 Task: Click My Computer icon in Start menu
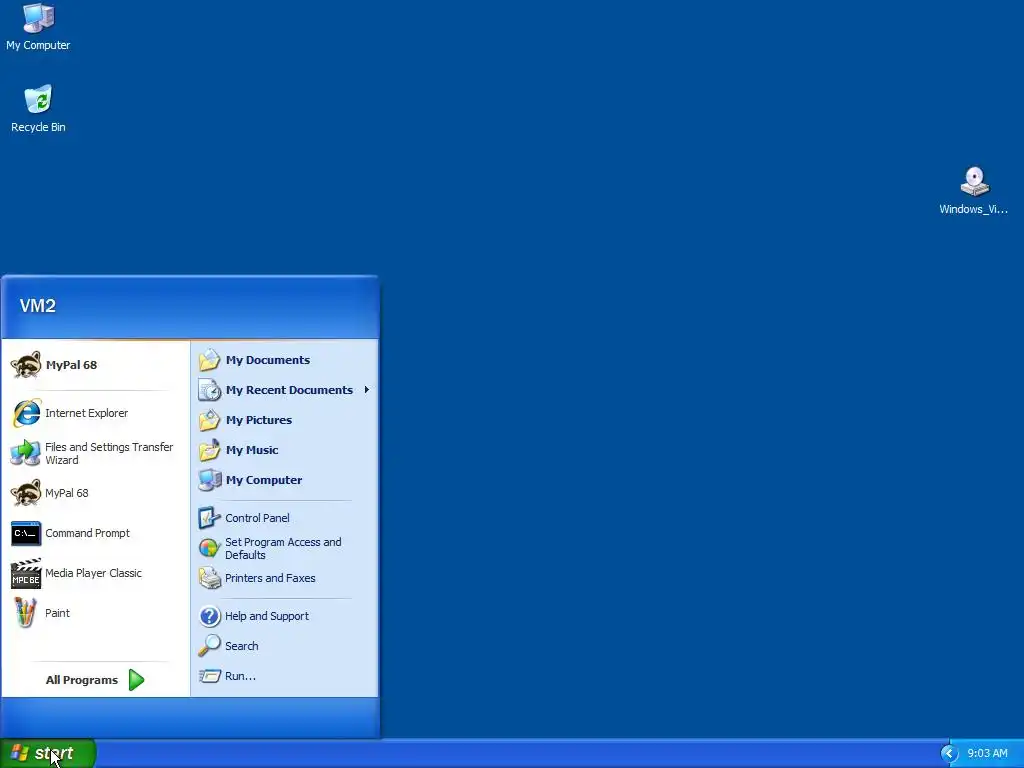[x=210, y=480]
